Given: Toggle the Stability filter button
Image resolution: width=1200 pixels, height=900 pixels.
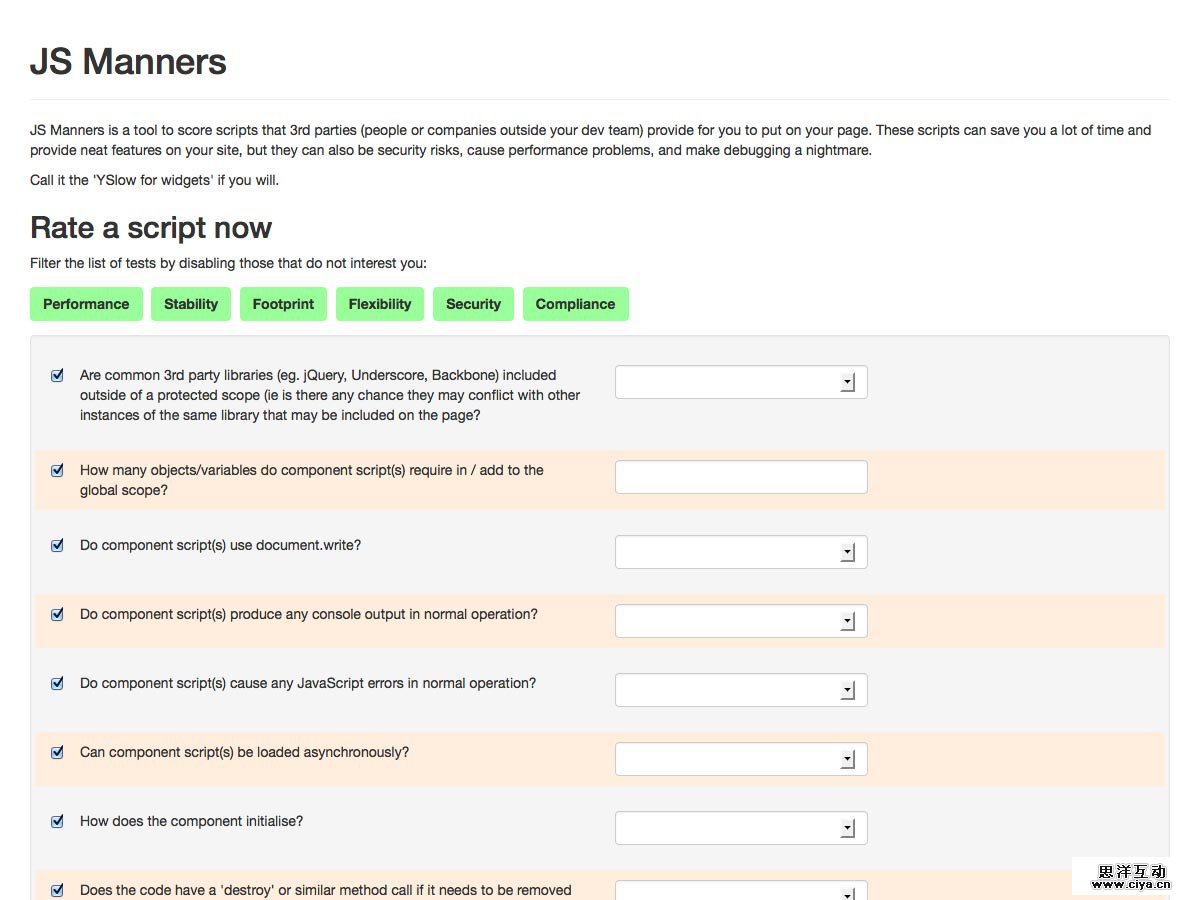Looking at the screenshot, I should 191,304.
